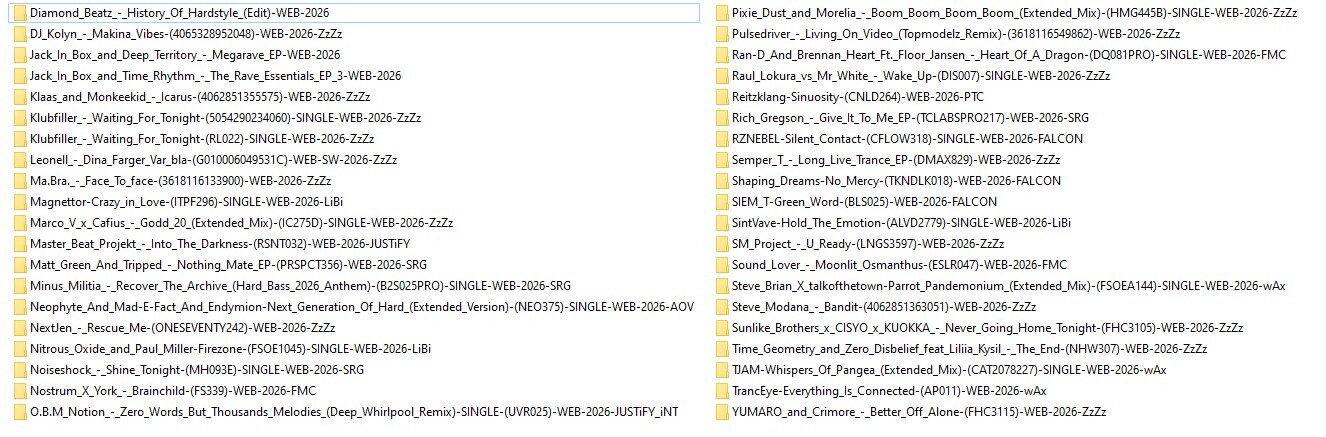This screenshot has height=437, width=1326.
Task: Click folder icon of Pixie_Dust_and_Morelia Boom_Boom_Boom_Boom
Action: click(x=722, y=13)
